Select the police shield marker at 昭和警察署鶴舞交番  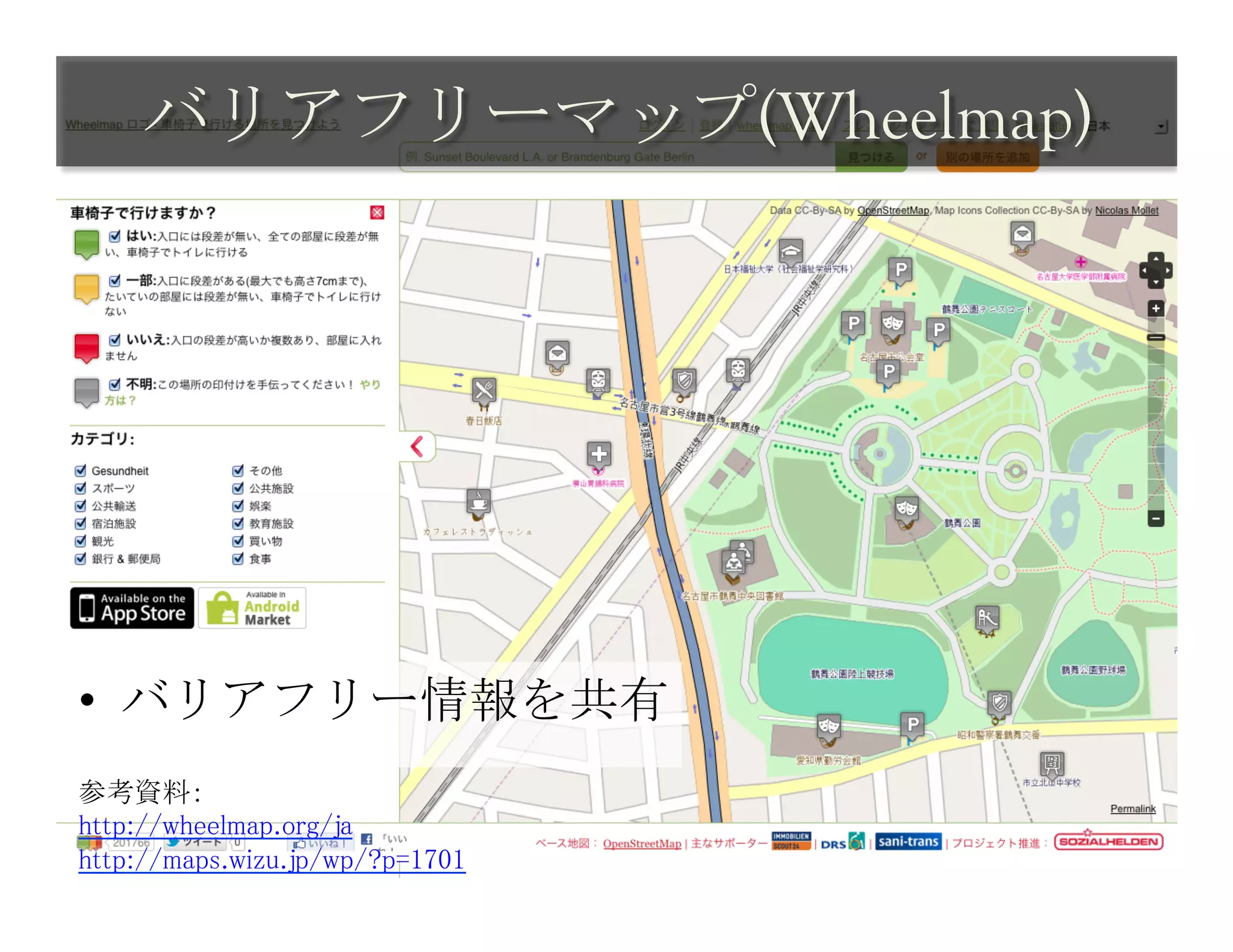click(999, 703)
